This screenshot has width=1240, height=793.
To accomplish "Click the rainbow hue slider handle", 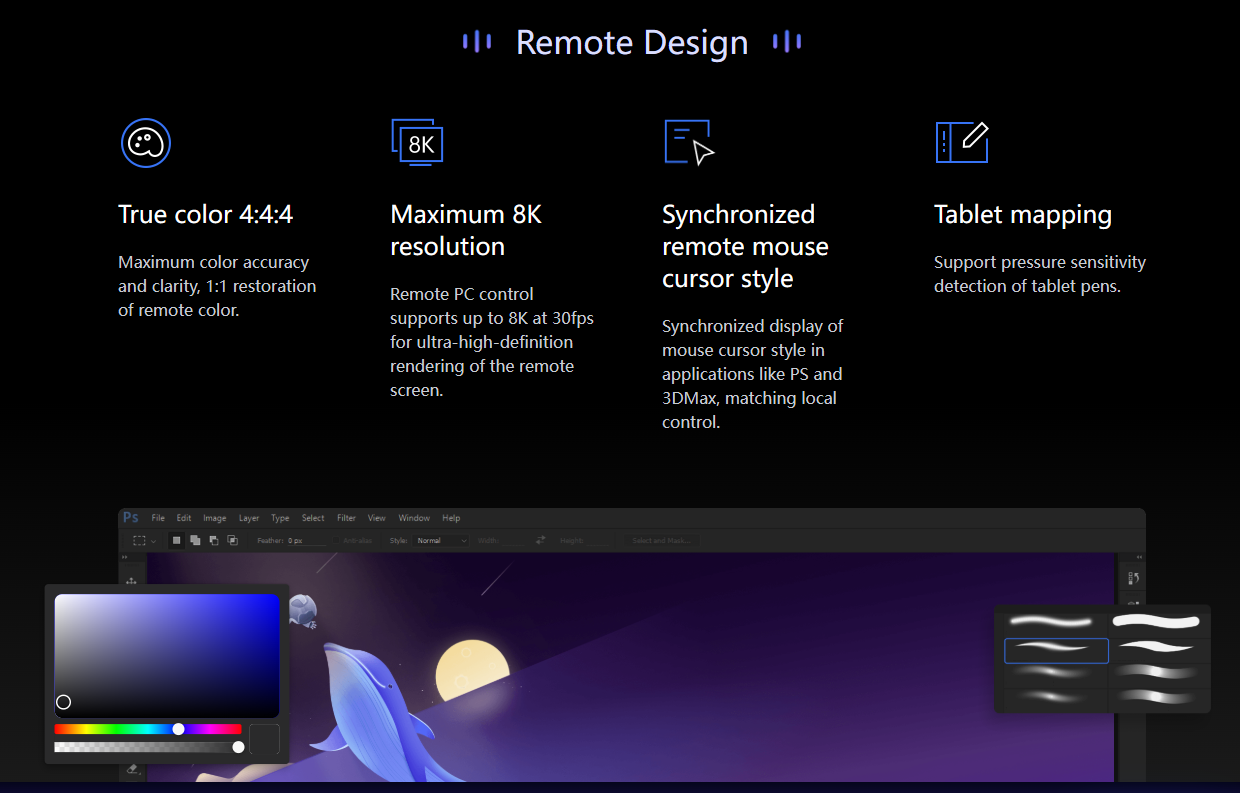I will [178, 729].
